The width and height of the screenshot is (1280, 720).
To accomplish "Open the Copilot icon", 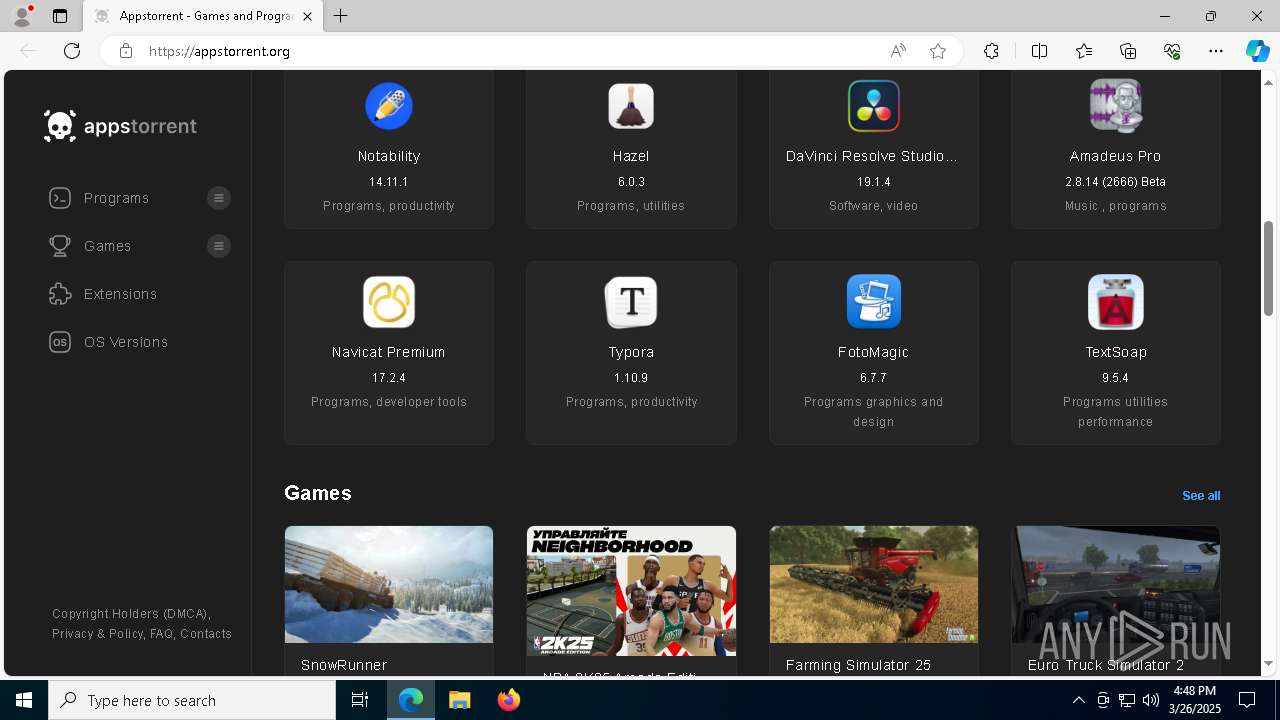I will point(1257,51).
